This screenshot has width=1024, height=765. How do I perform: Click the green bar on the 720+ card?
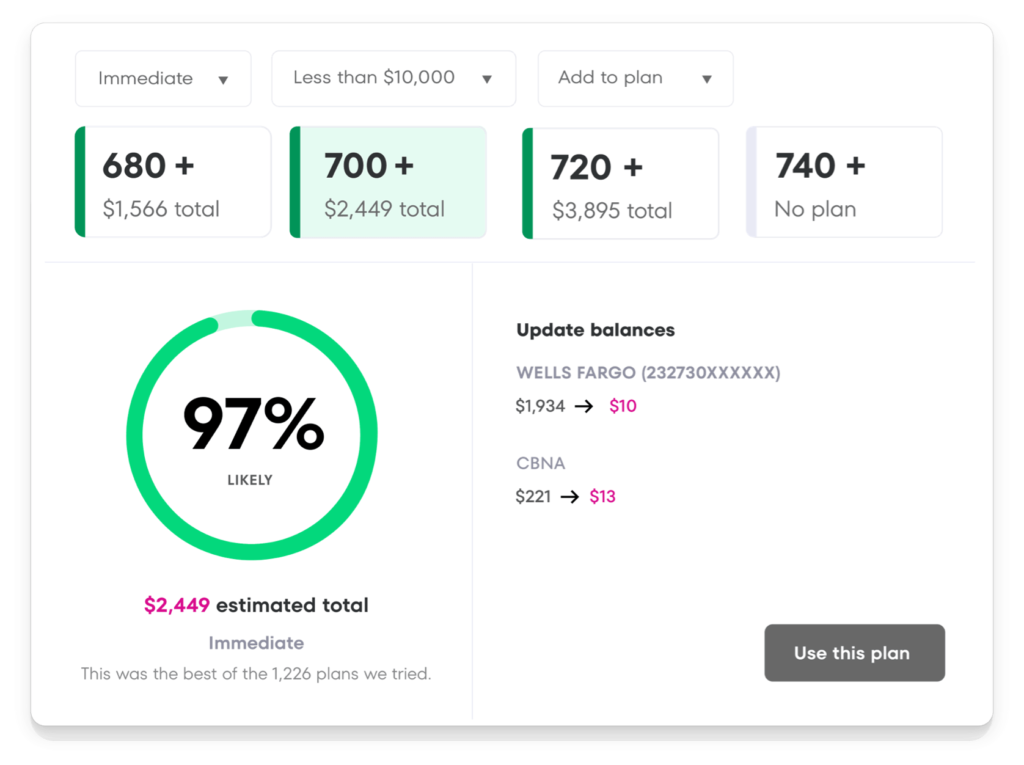(527, 181)
